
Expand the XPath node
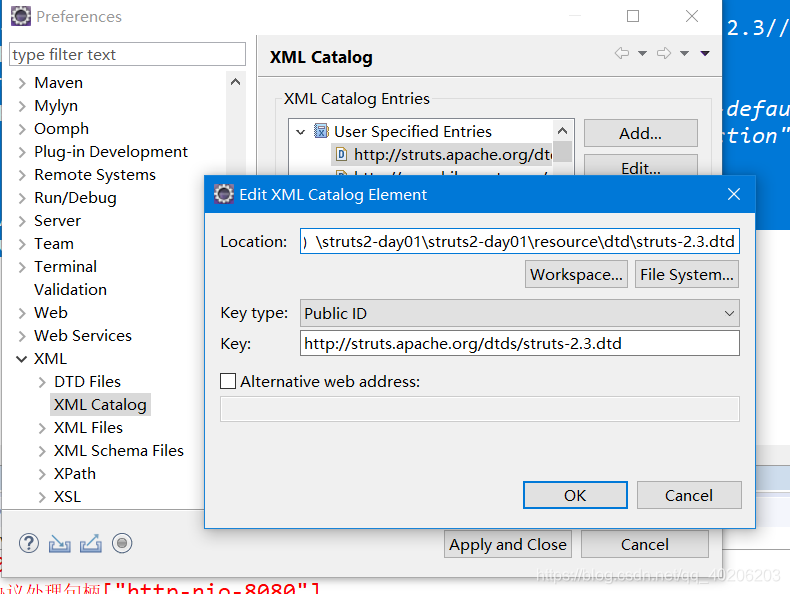pyautogui.click(x=42, y=474)
